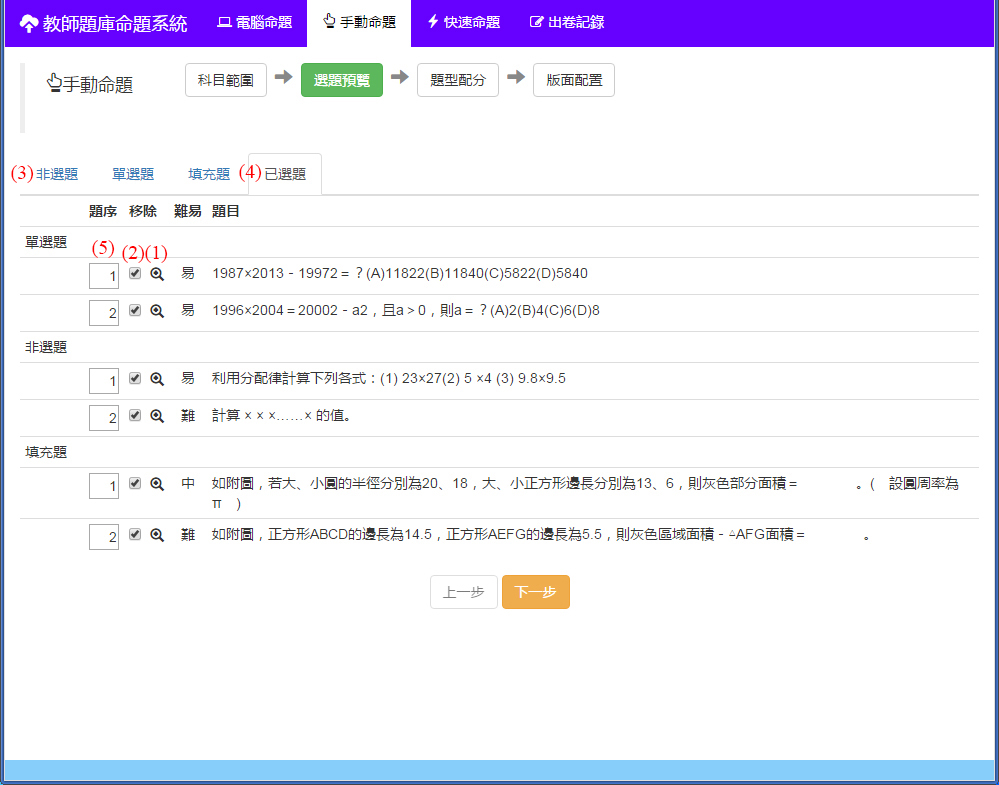Viewport: 999px width, 785px height.
Task: Click text 如附圖，正方形ABCD的邊長
Action: click(x=541, y=535)
